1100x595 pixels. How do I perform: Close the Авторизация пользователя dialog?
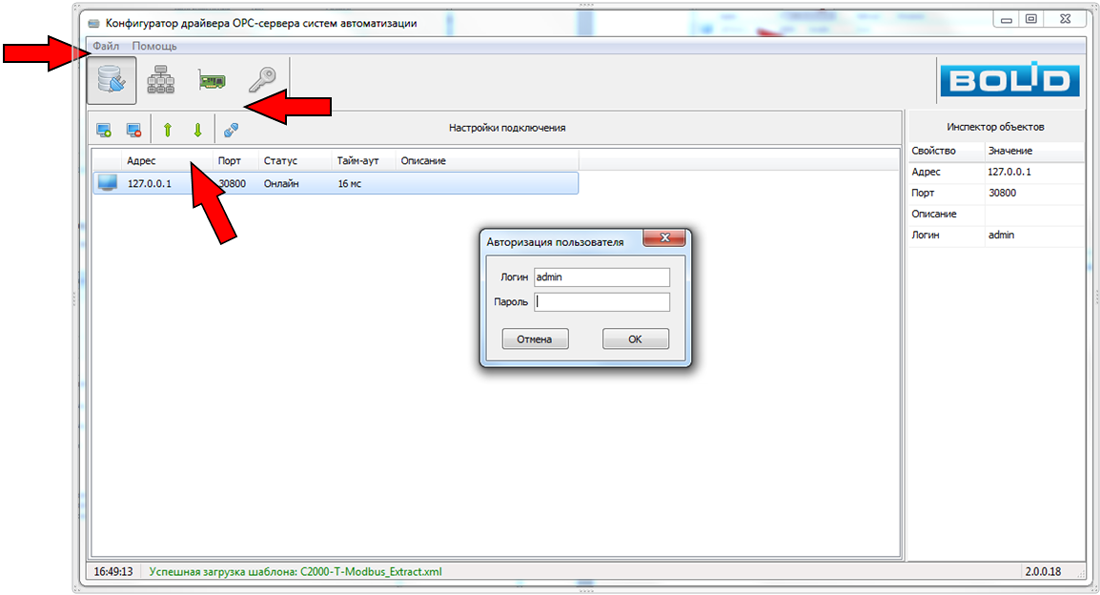664,239
